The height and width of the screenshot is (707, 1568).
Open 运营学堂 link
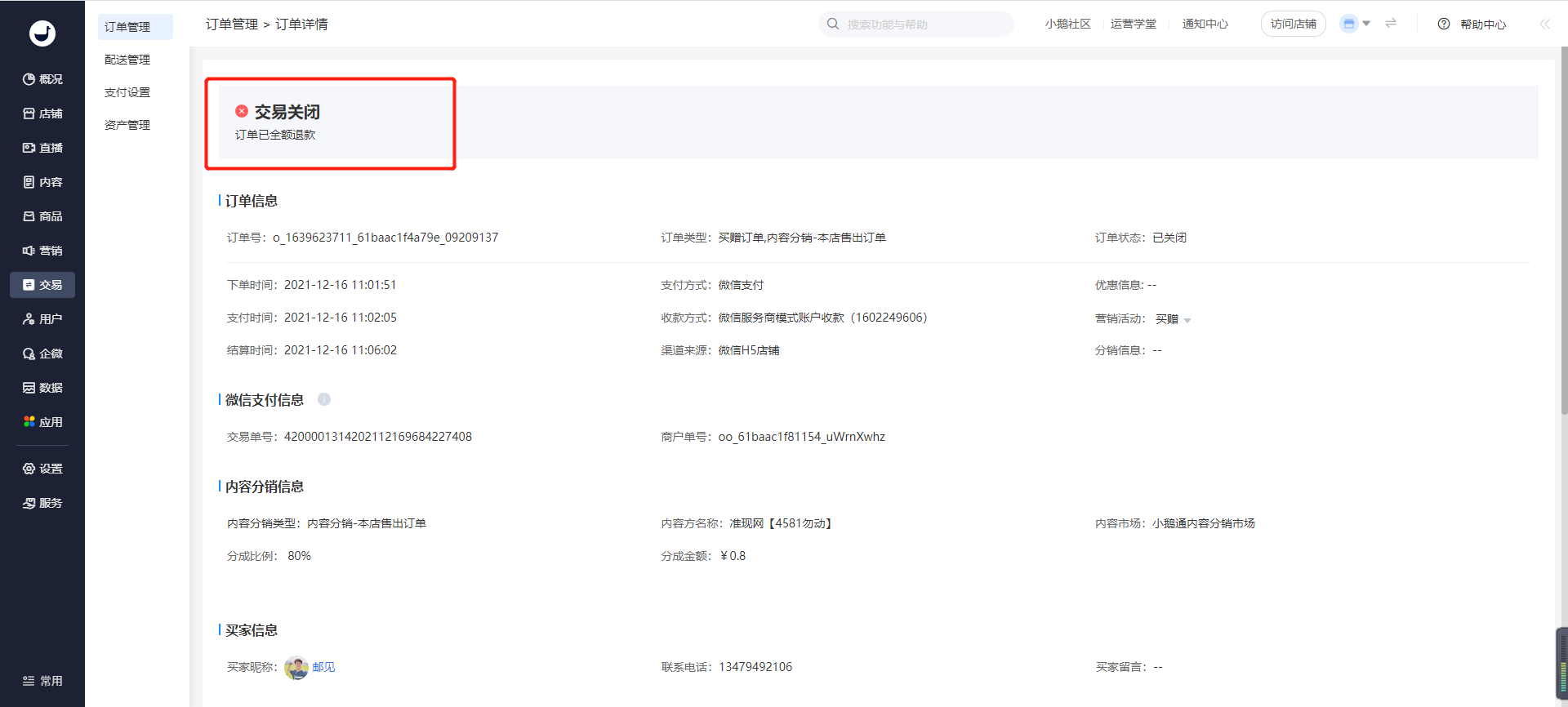coord(1134,24)
